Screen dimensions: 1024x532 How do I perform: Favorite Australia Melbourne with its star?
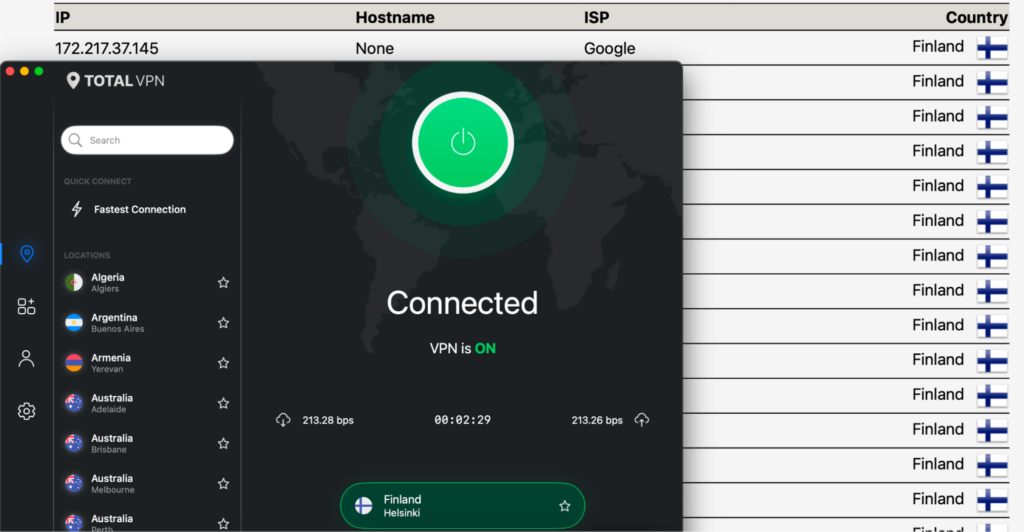click(x=223, y=484)
